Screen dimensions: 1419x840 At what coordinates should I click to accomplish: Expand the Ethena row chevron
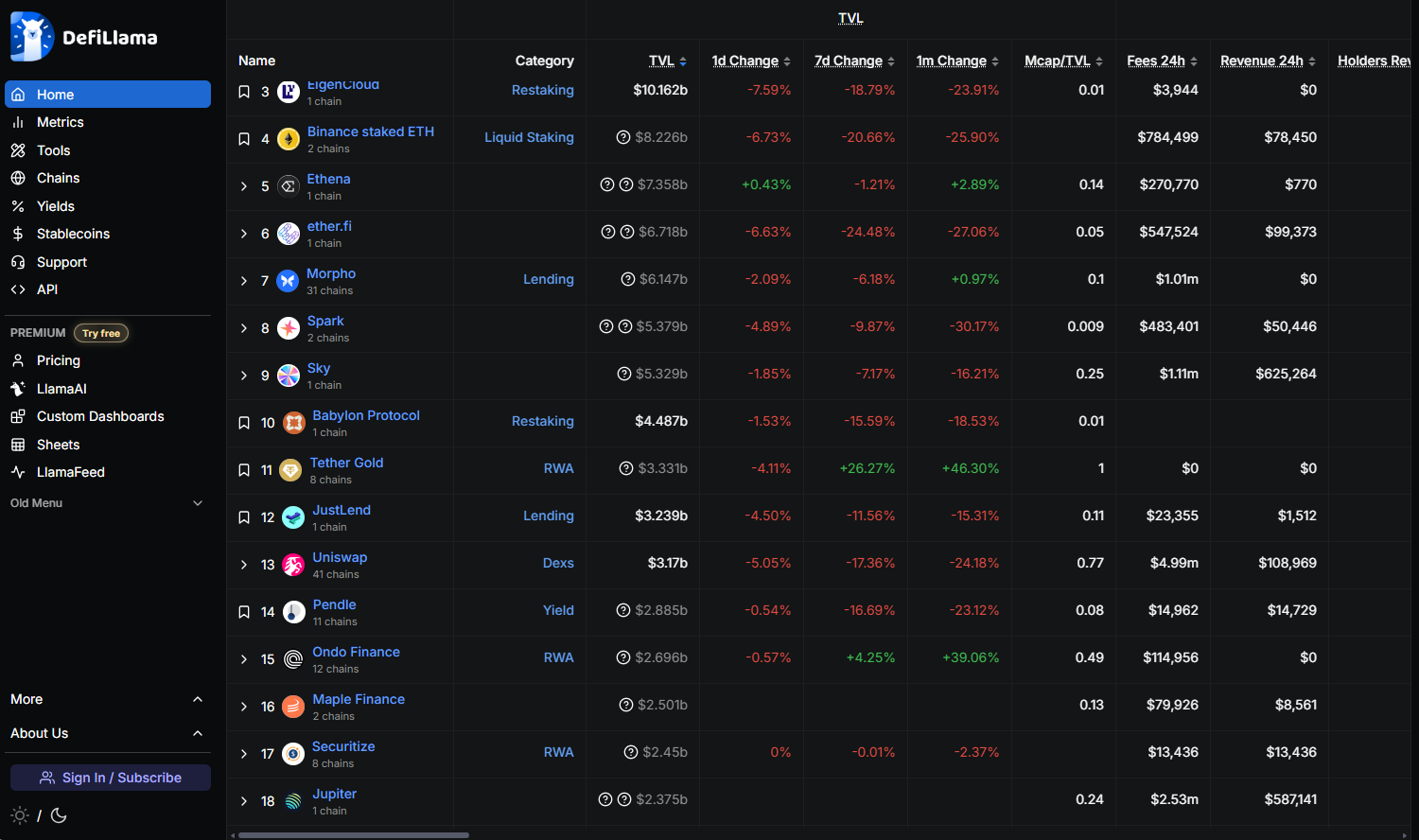click(244, 186)
